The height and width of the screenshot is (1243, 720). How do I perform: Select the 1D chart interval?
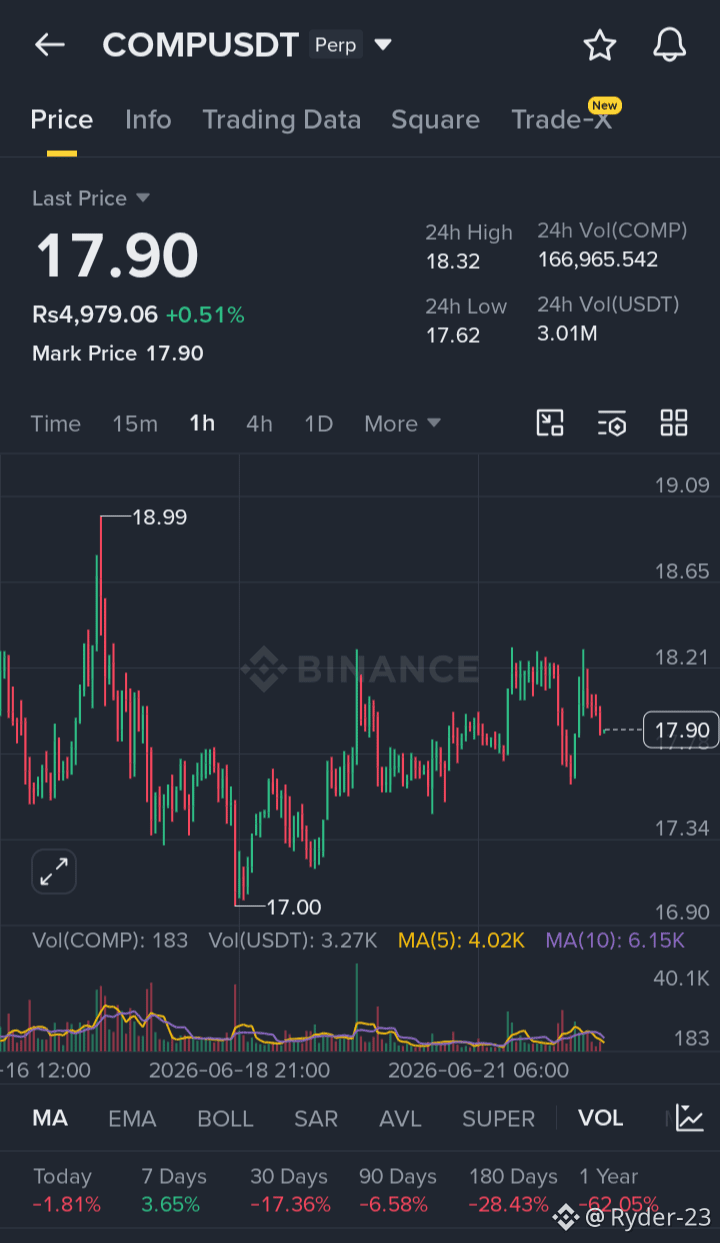[x=318, y=424]
